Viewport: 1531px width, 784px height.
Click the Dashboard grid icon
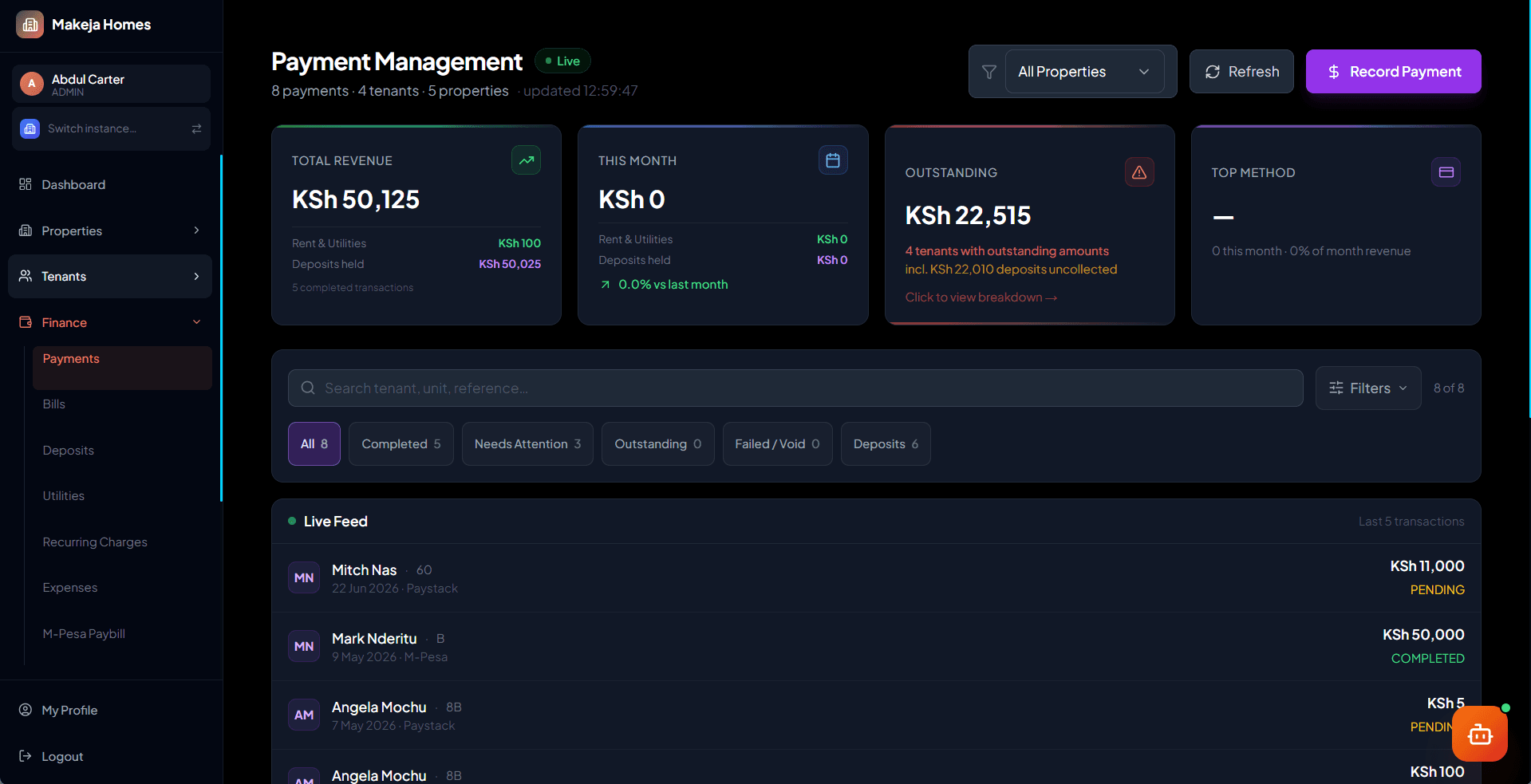point(26,184)
